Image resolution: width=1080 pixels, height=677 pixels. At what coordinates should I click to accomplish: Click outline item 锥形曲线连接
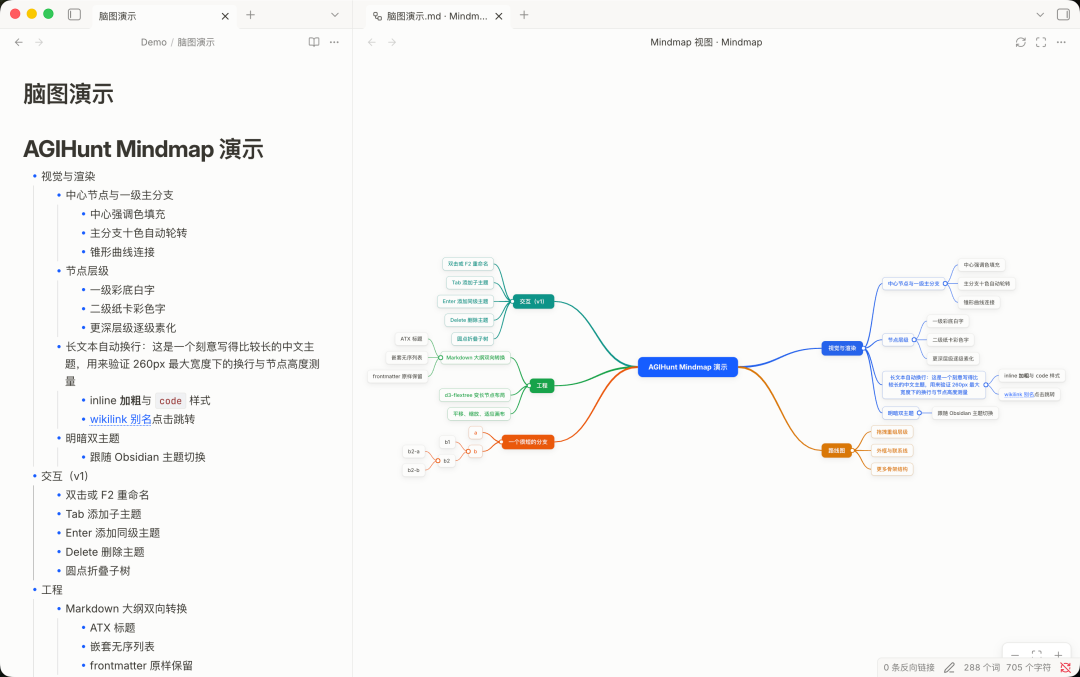click(122, 252)
